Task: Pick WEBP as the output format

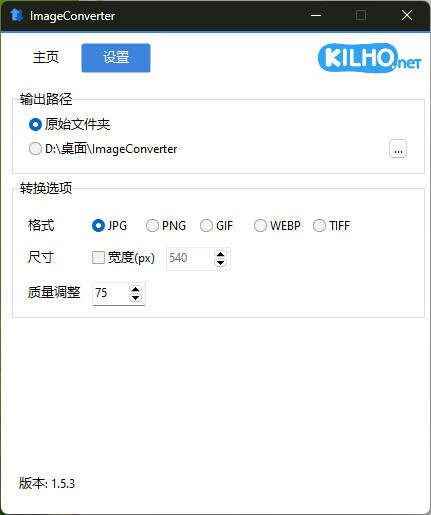Action: point(277,226)
